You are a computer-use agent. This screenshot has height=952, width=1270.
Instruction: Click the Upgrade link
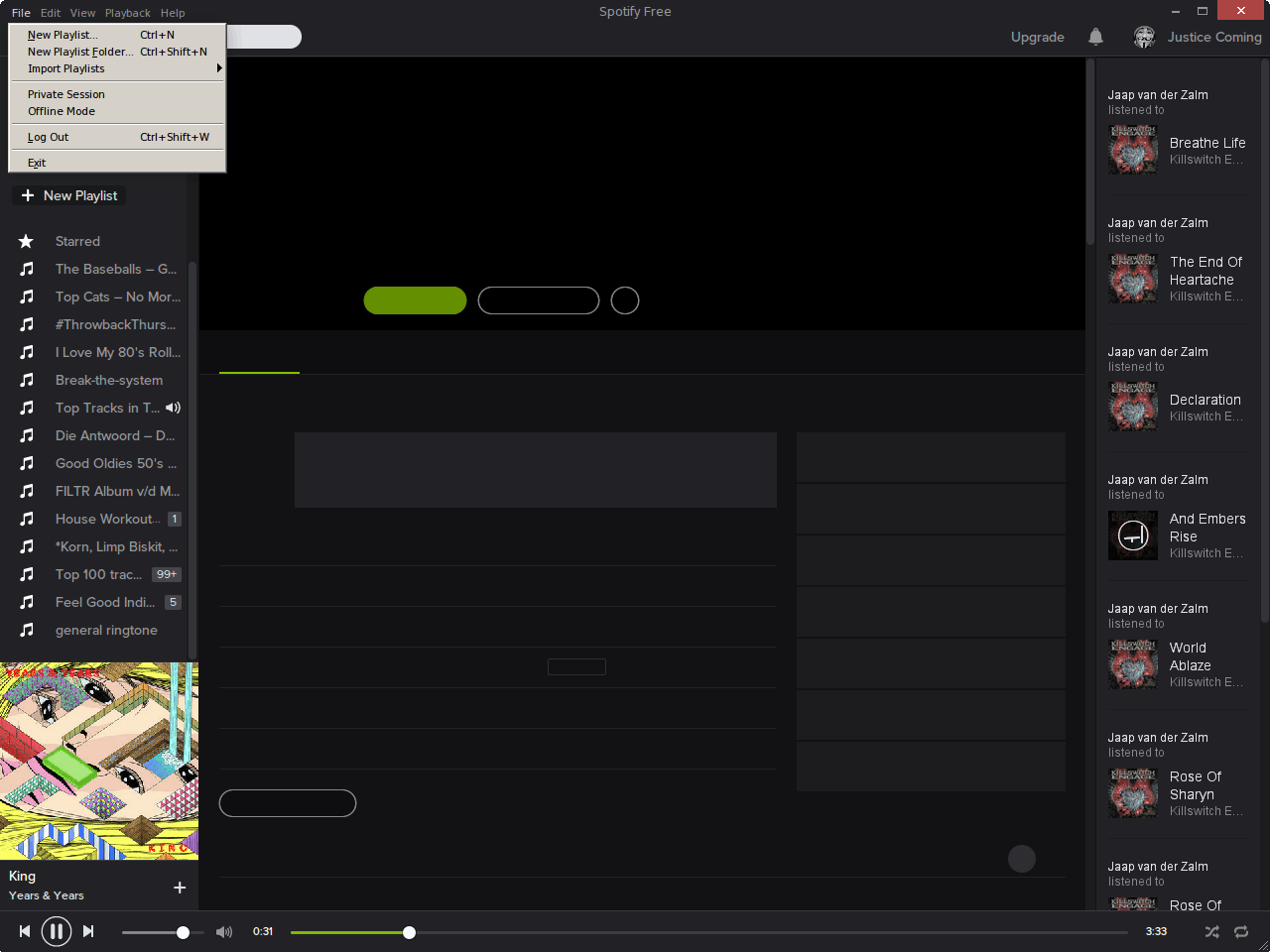tap(1037, 37)
